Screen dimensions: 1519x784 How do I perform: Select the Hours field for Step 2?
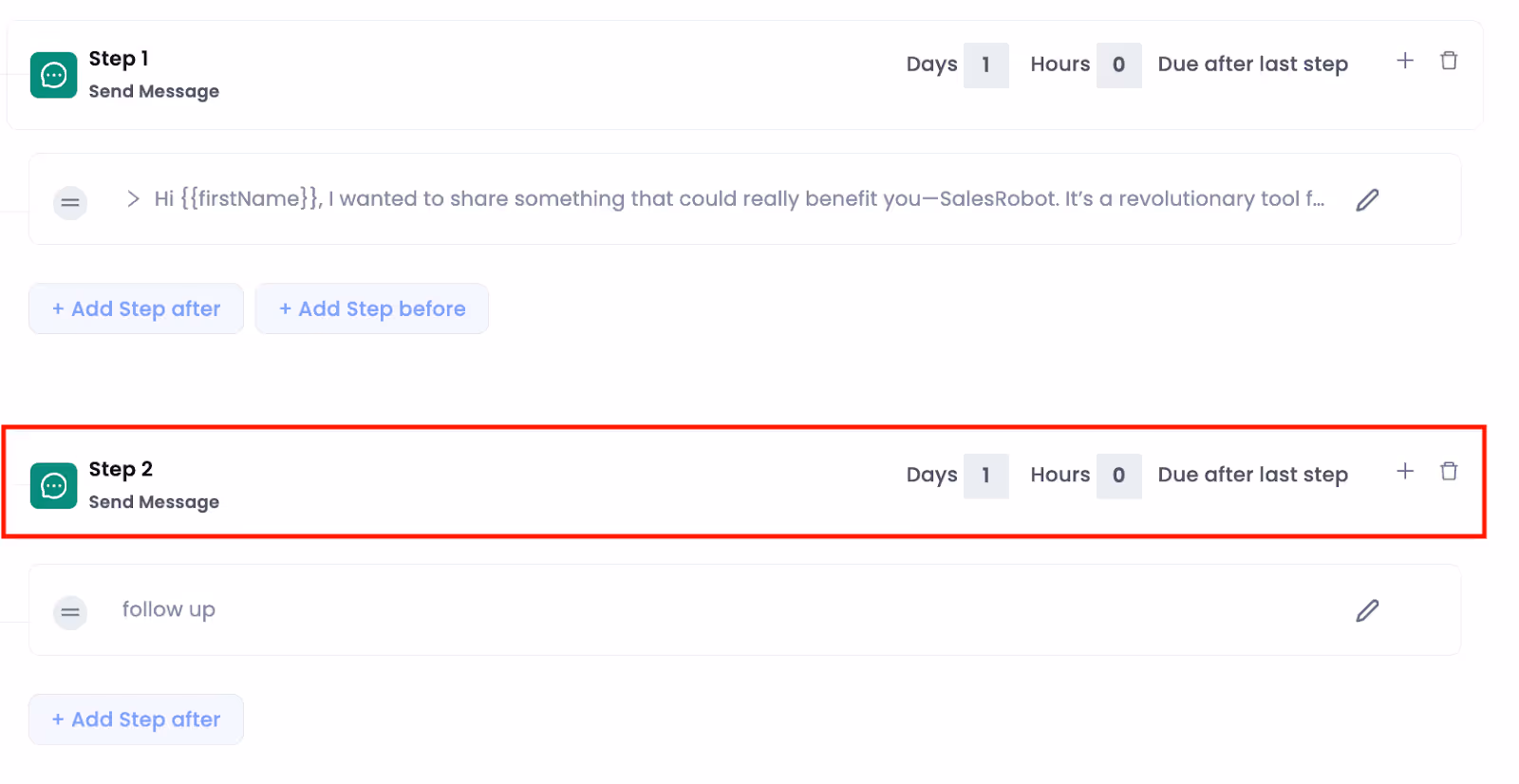[x=1119, y=476]
